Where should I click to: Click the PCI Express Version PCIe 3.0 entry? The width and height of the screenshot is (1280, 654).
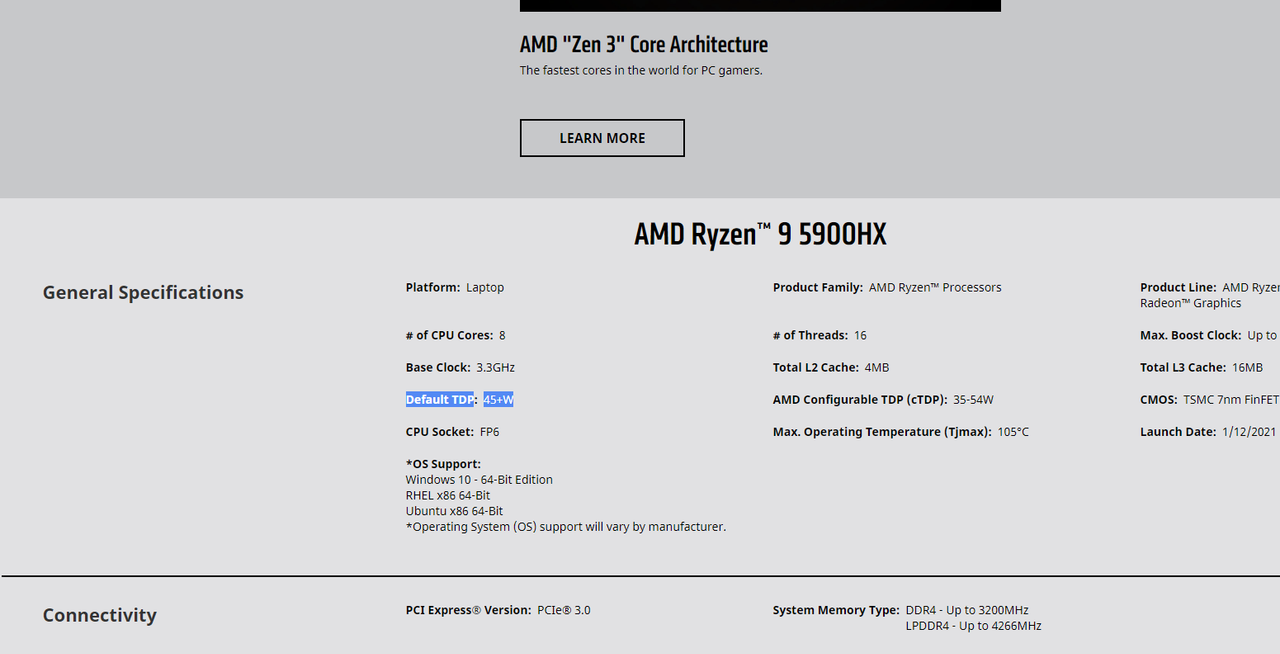(x=498, y=610)
